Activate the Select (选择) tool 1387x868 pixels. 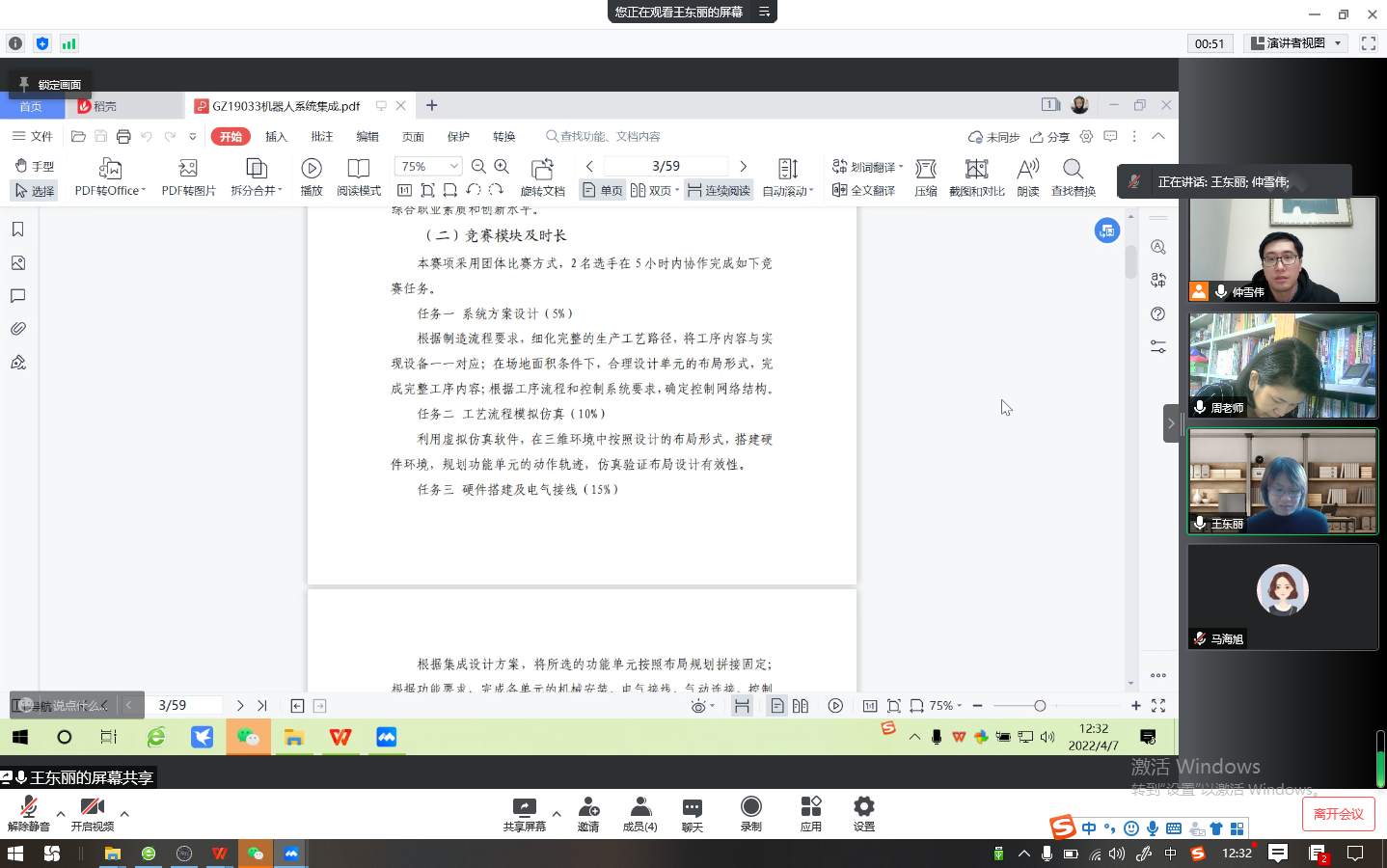[x=35, y=191]
